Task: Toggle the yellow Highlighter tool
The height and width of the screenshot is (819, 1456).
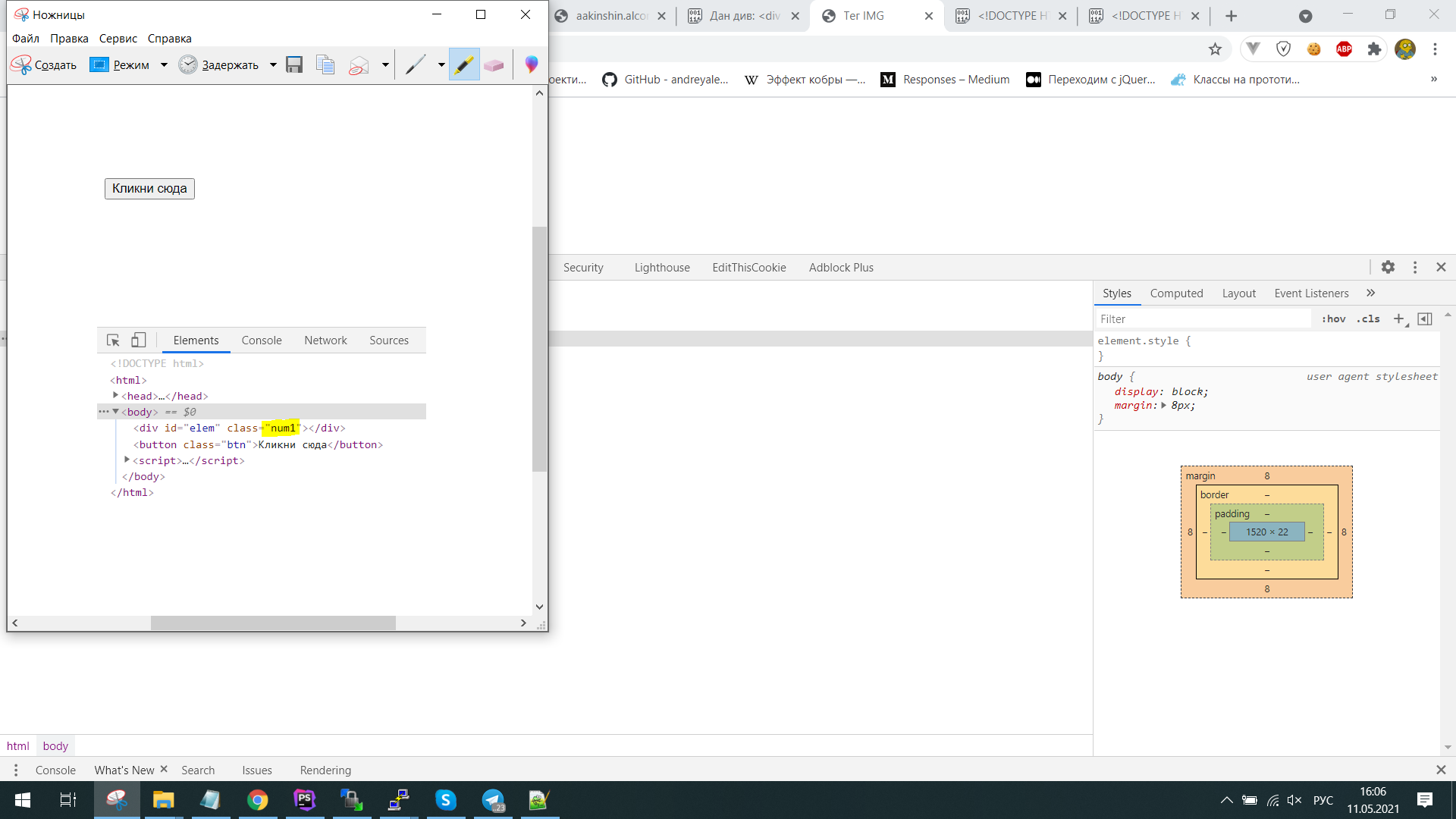Action: [x=464, y=65]
